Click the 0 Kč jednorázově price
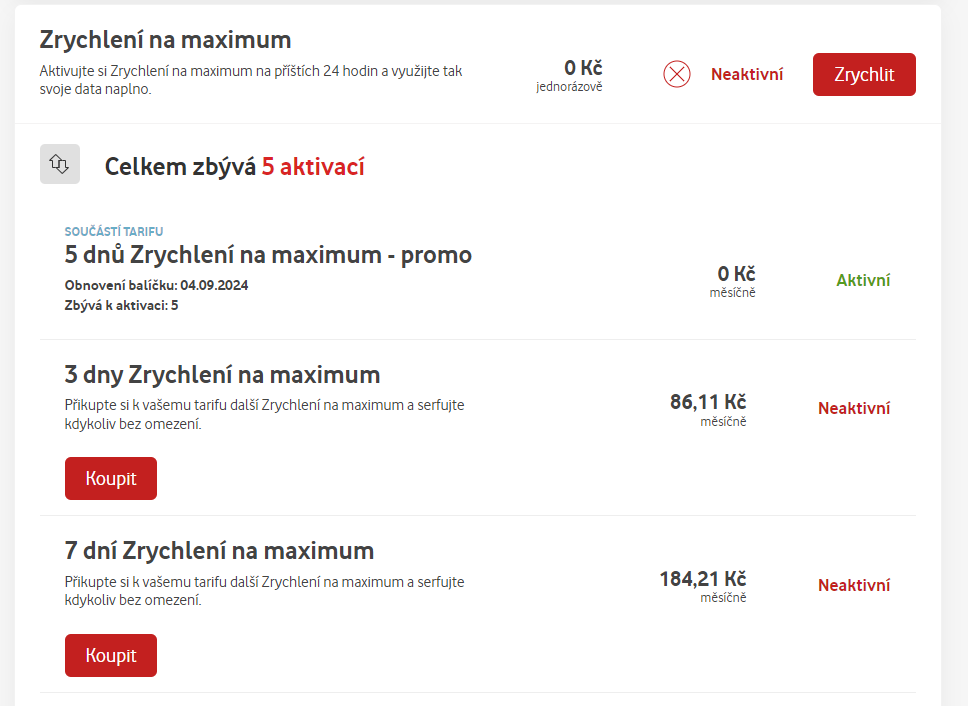This screenshot has width=968, height=706. pos(570,75)
